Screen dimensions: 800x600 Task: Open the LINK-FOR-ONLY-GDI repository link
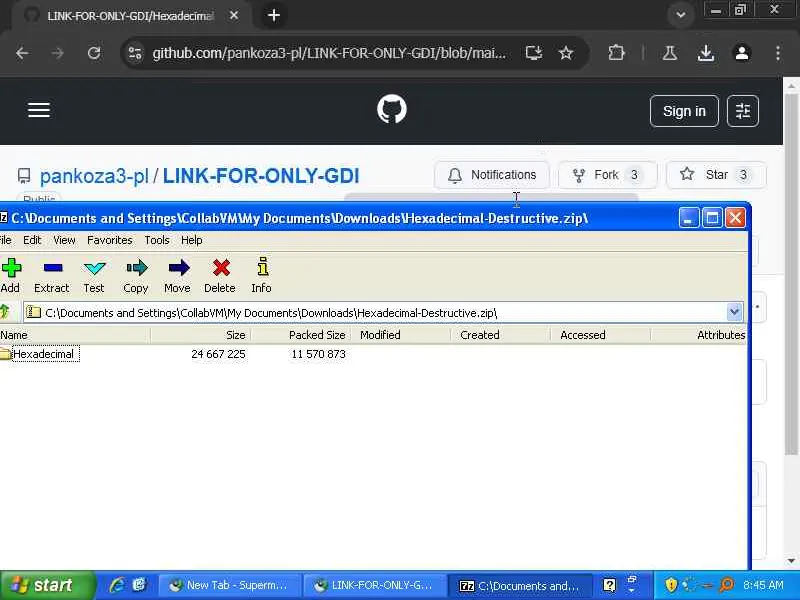click(261, 176)
